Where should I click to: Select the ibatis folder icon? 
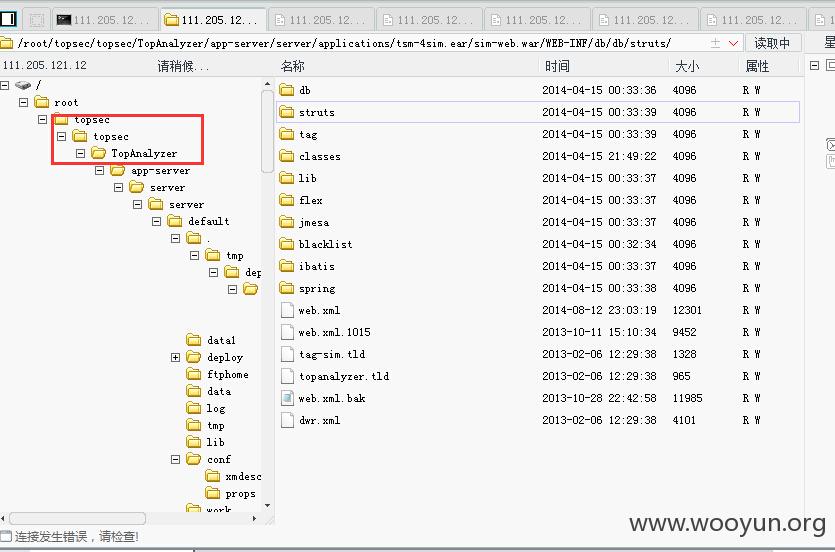286,266
